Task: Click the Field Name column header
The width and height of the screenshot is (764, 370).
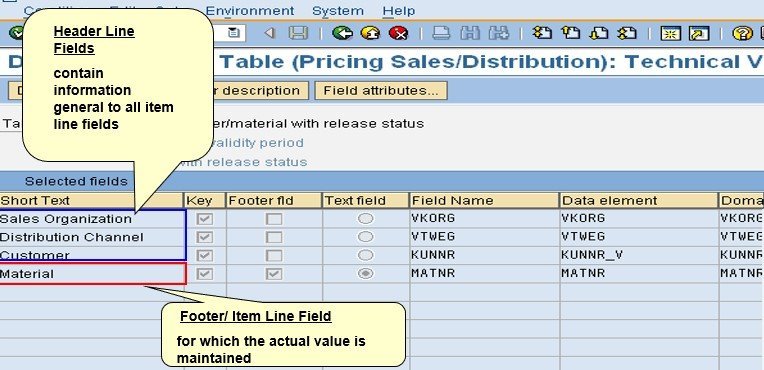Action: click(484, 200)
